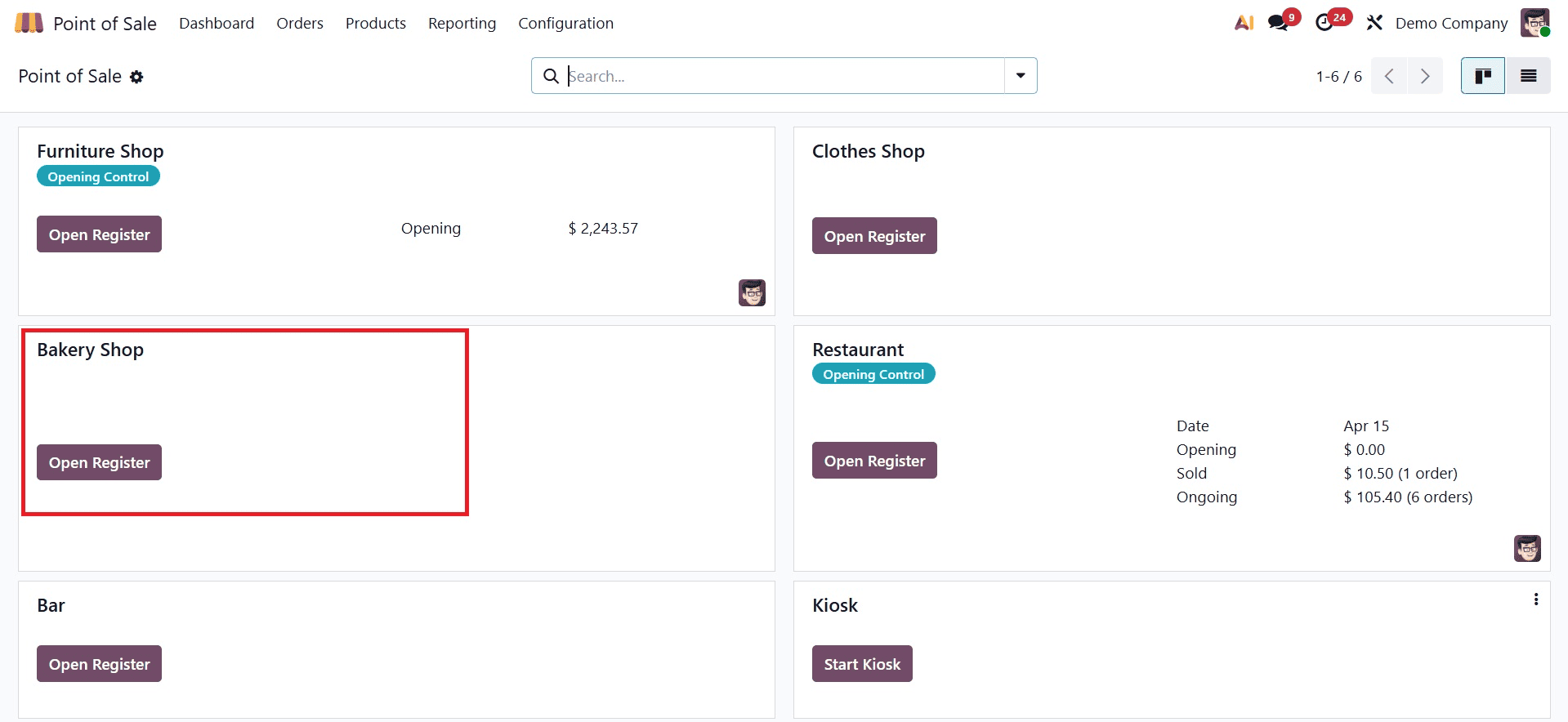Start the Kiosk session

click(x=862, y=664)
